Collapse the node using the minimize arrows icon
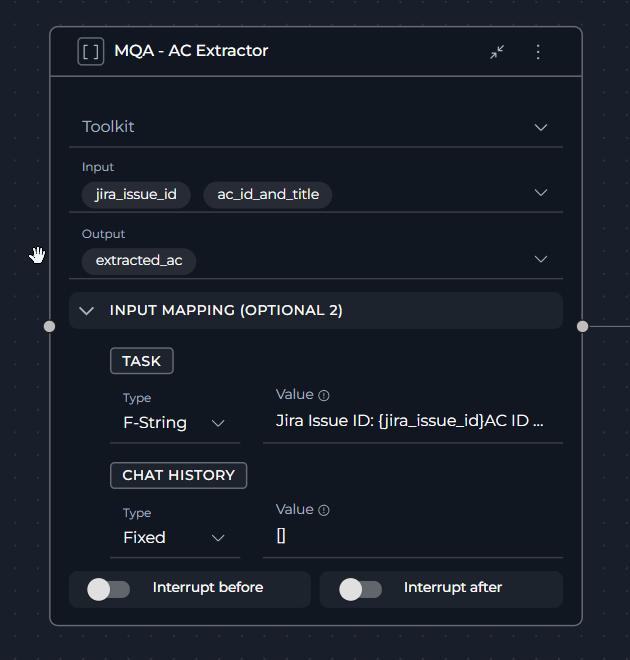Screen dimensions: 630x660 [x=497, y=52]
